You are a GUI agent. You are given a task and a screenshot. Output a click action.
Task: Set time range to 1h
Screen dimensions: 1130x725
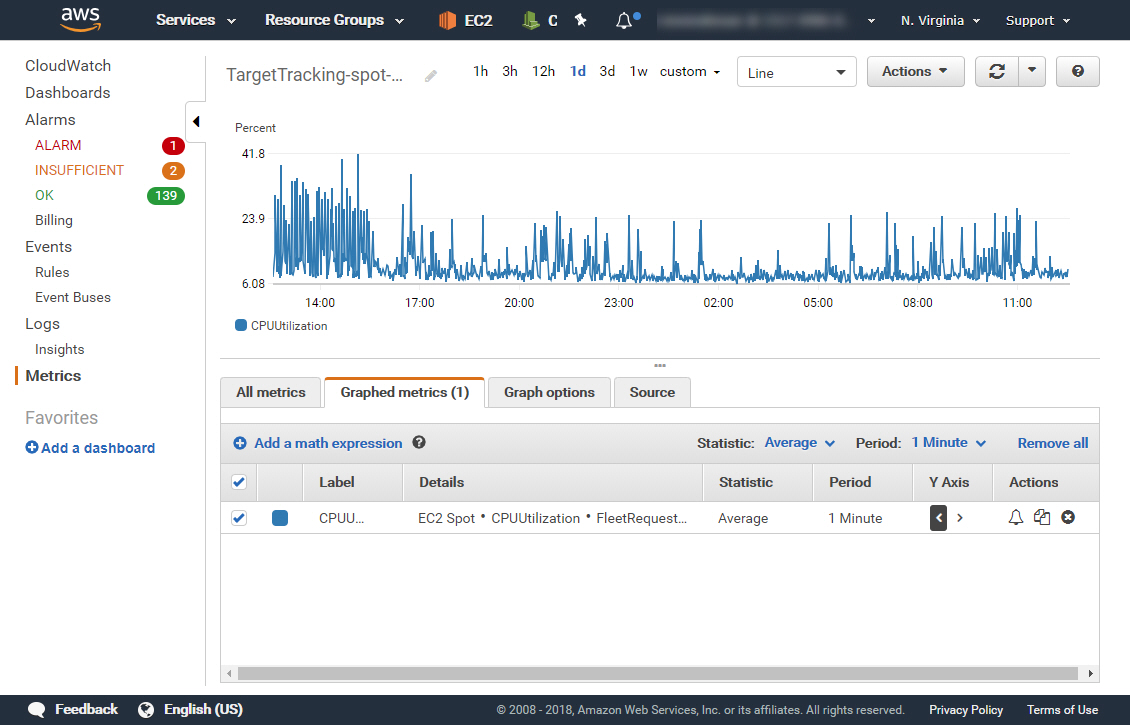click(481, 71)
